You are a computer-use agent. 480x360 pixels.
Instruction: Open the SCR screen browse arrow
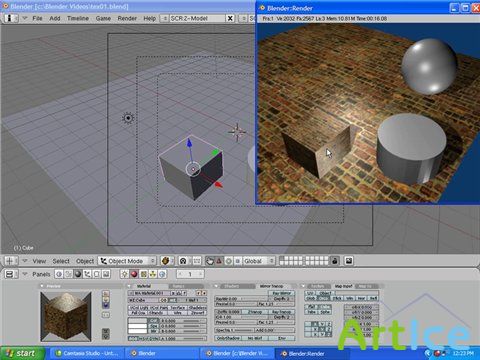click(165, 18)
